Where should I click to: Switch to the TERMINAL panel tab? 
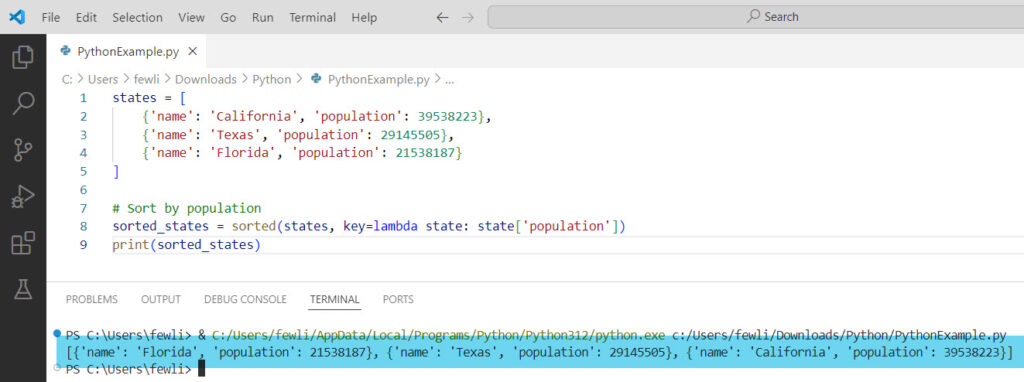point(334,299)
